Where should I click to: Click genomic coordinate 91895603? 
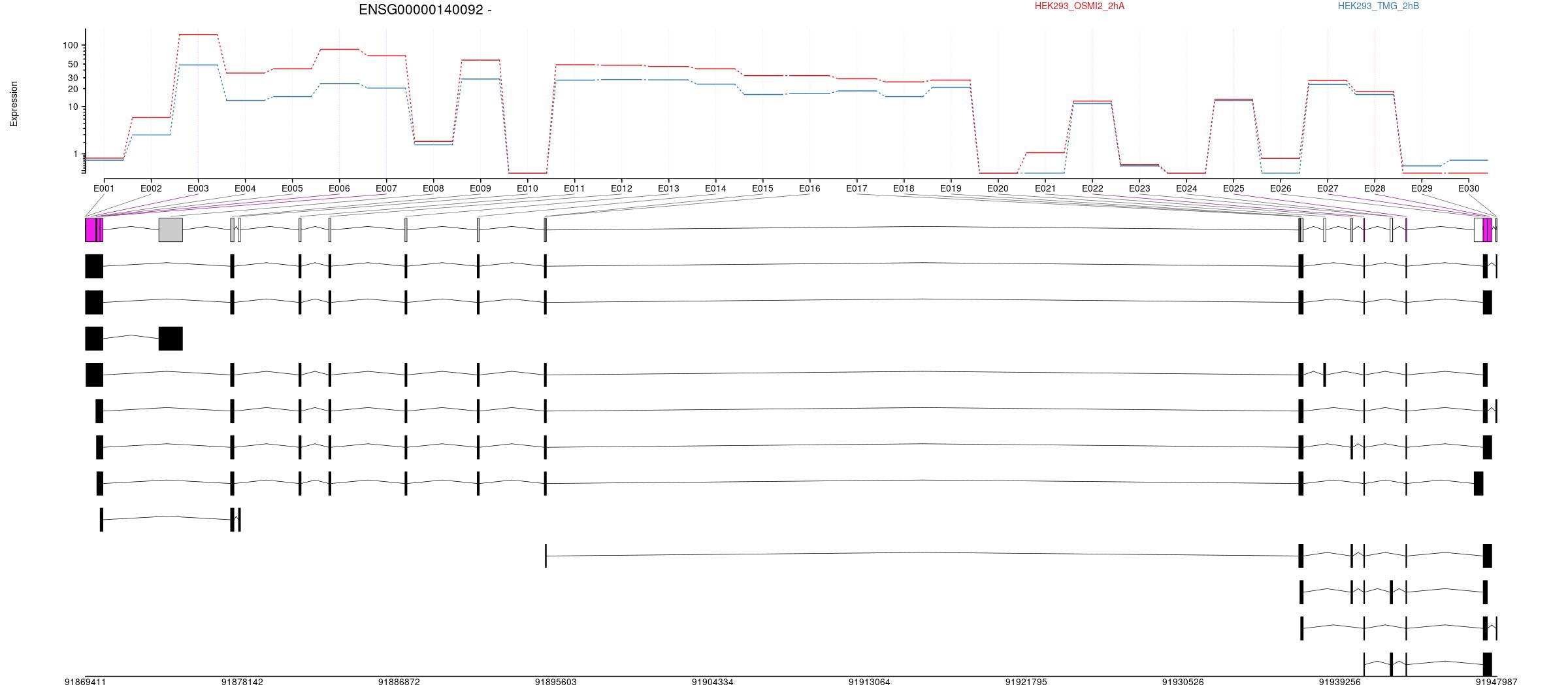tap(556, 682)
